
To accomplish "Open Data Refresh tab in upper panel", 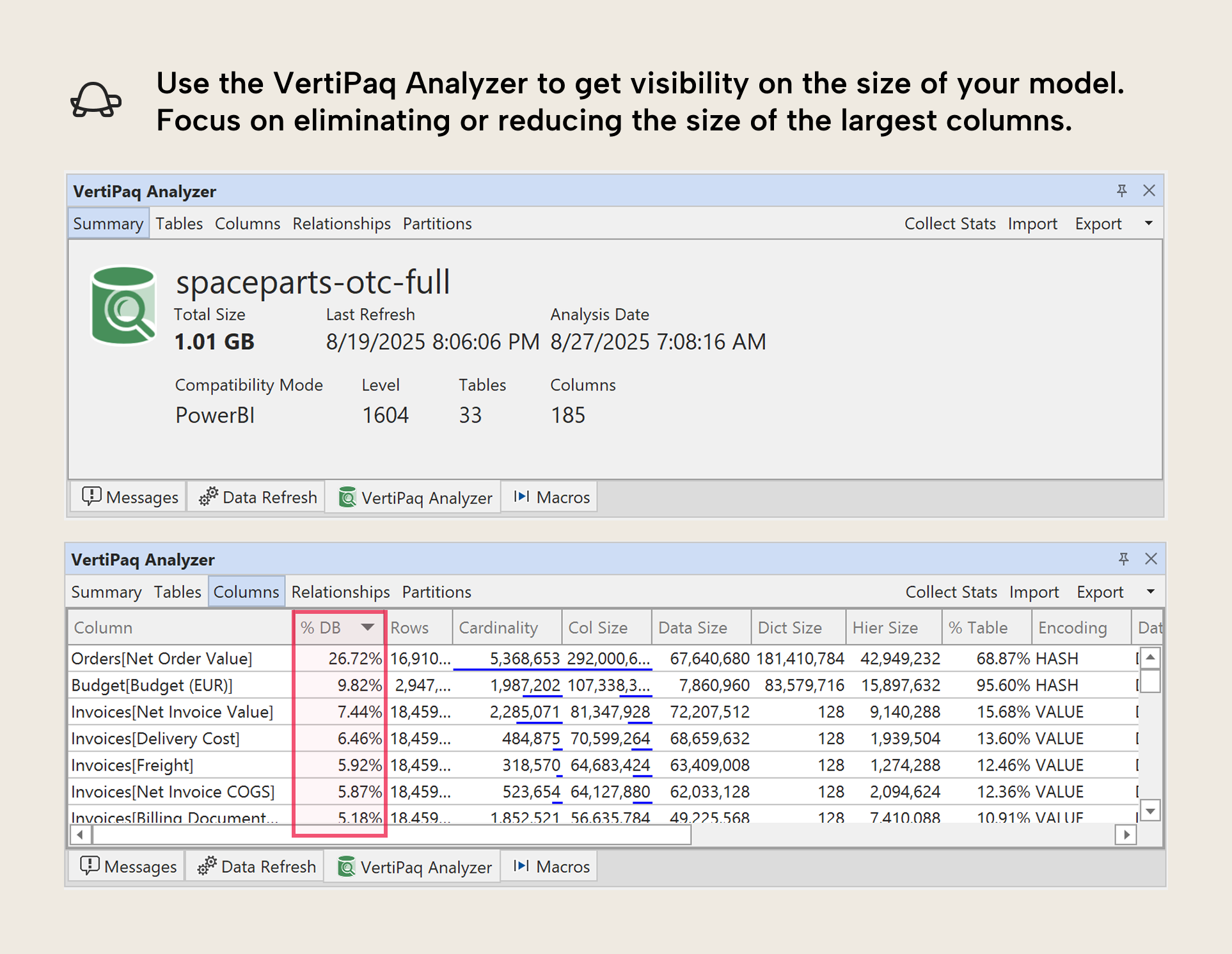I will click(x=257, y=497).
